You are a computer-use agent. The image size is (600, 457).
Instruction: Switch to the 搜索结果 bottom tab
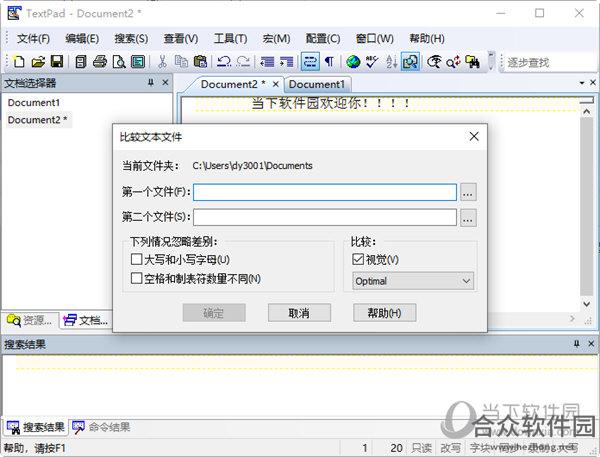tap(36, 427)
